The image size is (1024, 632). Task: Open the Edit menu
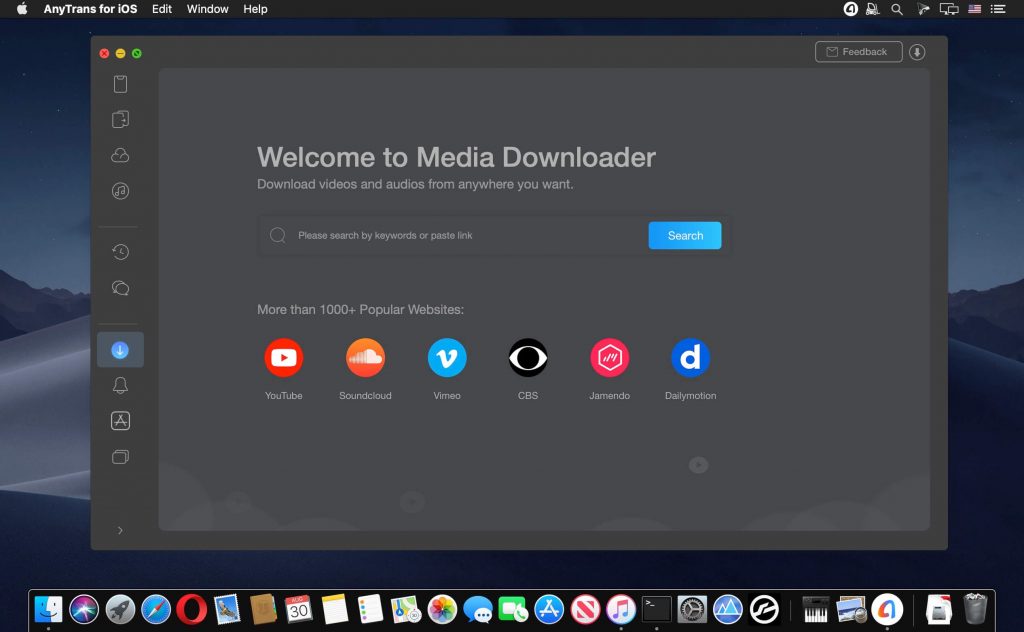tap(161, 9)
